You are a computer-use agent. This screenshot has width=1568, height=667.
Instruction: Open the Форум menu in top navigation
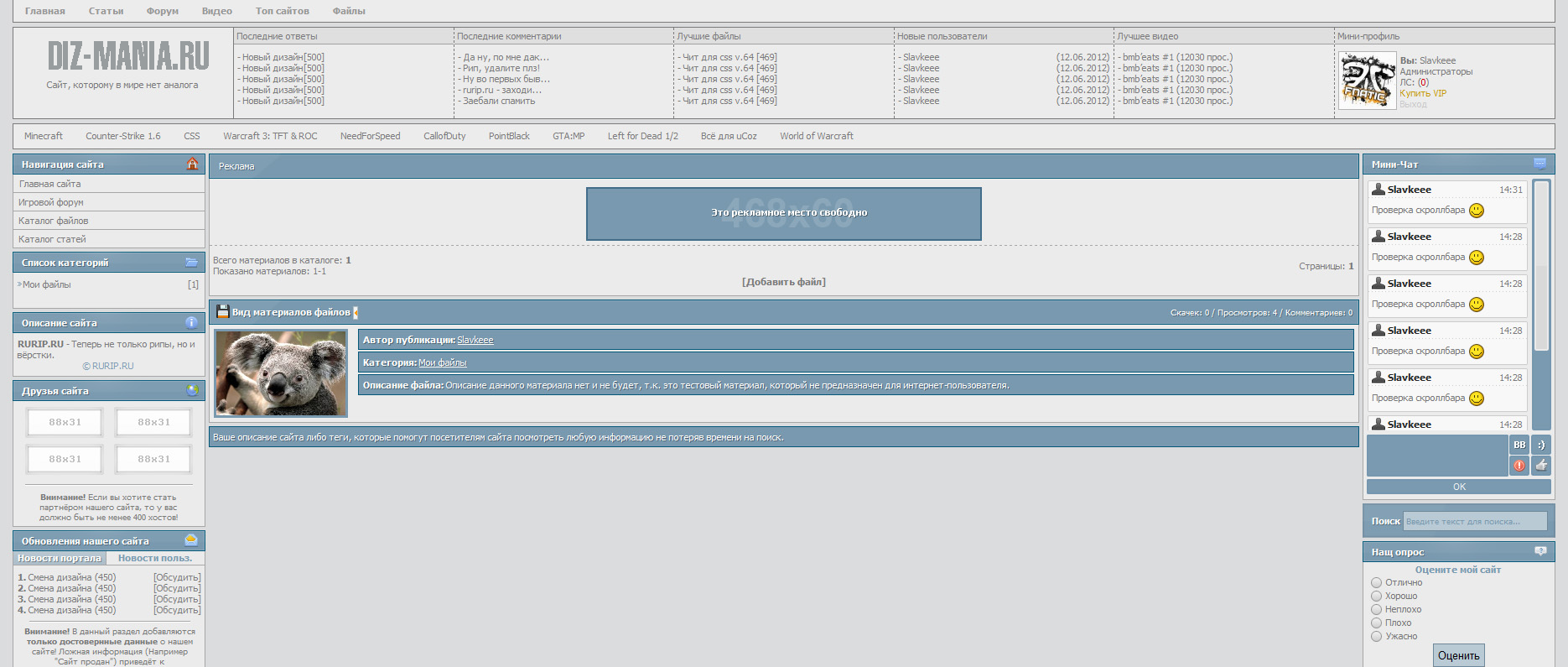pyautogui.click(x=162, y=11)
